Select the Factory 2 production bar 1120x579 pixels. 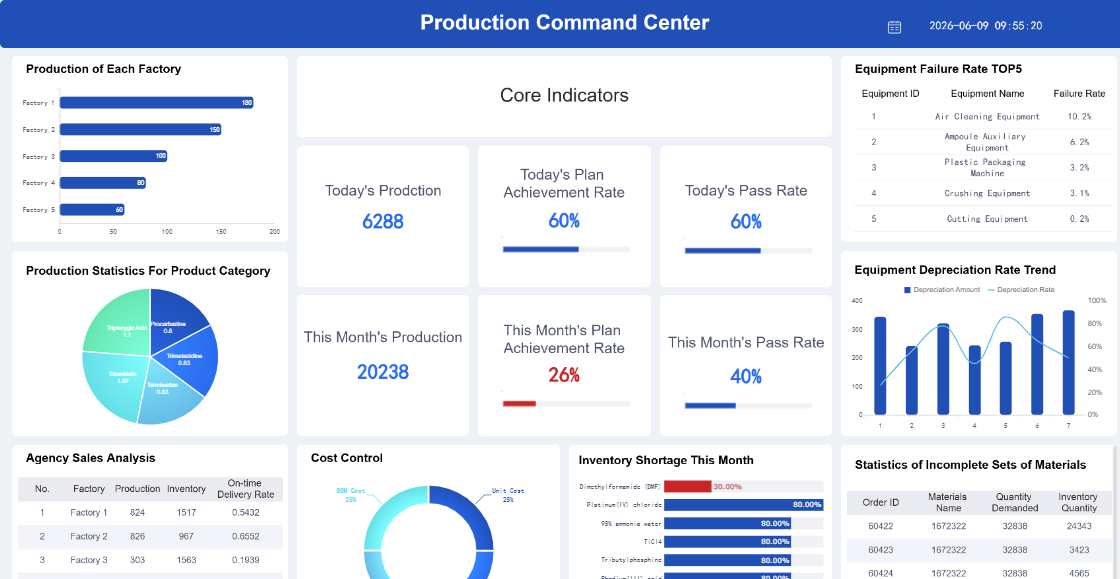(x=140, y=129)
